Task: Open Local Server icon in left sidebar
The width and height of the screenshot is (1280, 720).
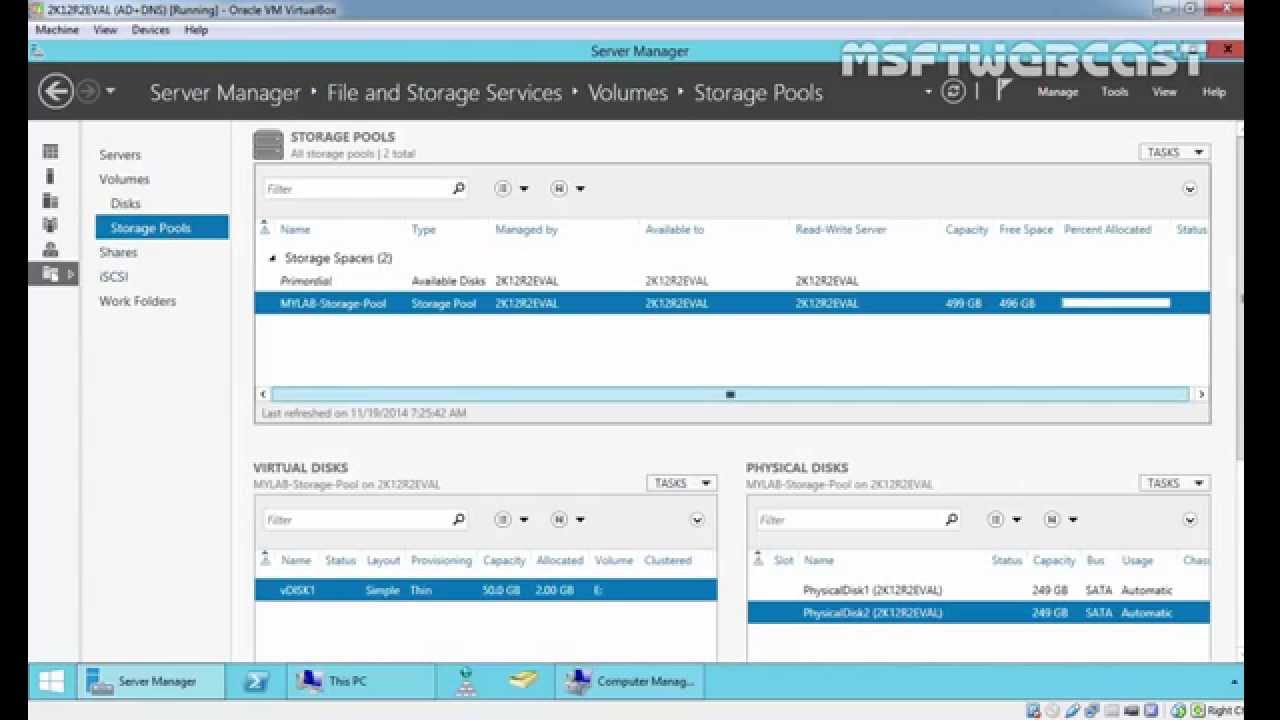Action: [50, 176]
